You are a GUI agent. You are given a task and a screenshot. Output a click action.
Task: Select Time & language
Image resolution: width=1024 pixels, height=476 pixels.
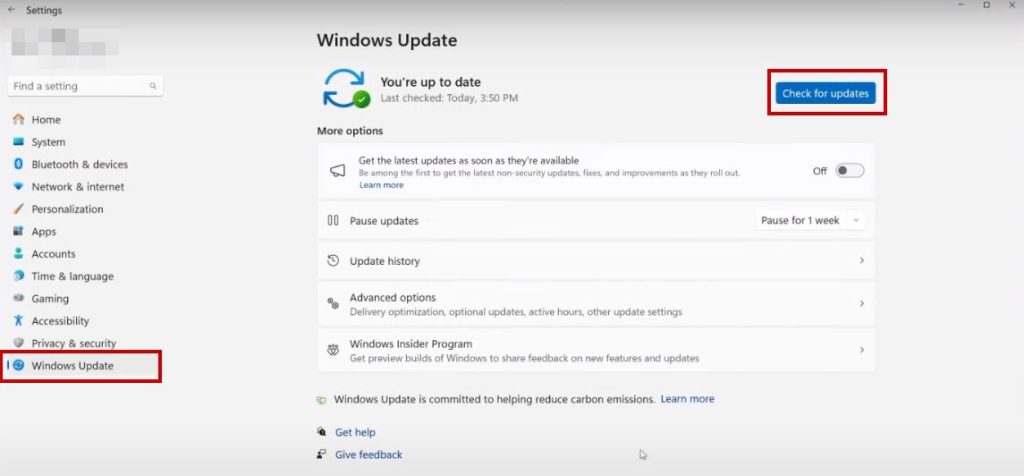coord(72,276)
